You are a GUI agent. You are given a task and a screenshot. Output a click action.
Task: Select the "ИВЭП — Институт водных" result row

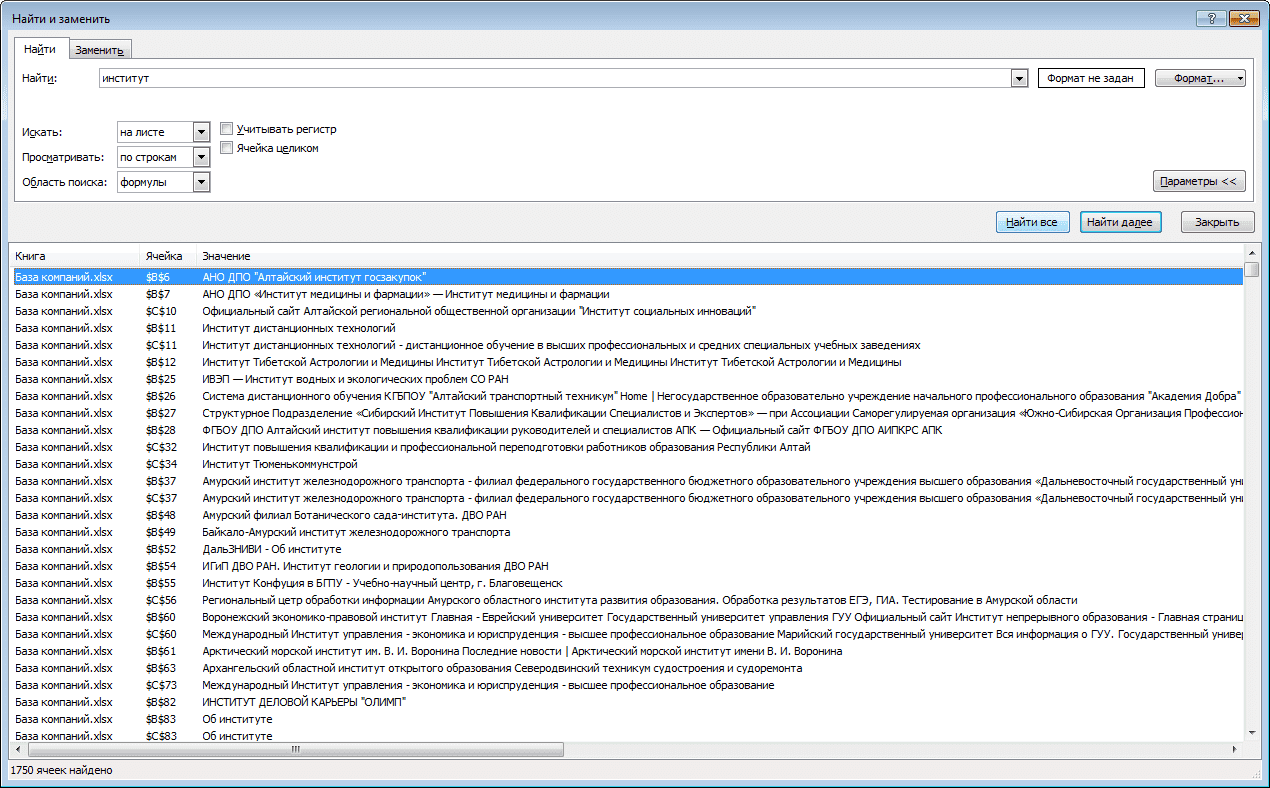click(x=627, y=379)
